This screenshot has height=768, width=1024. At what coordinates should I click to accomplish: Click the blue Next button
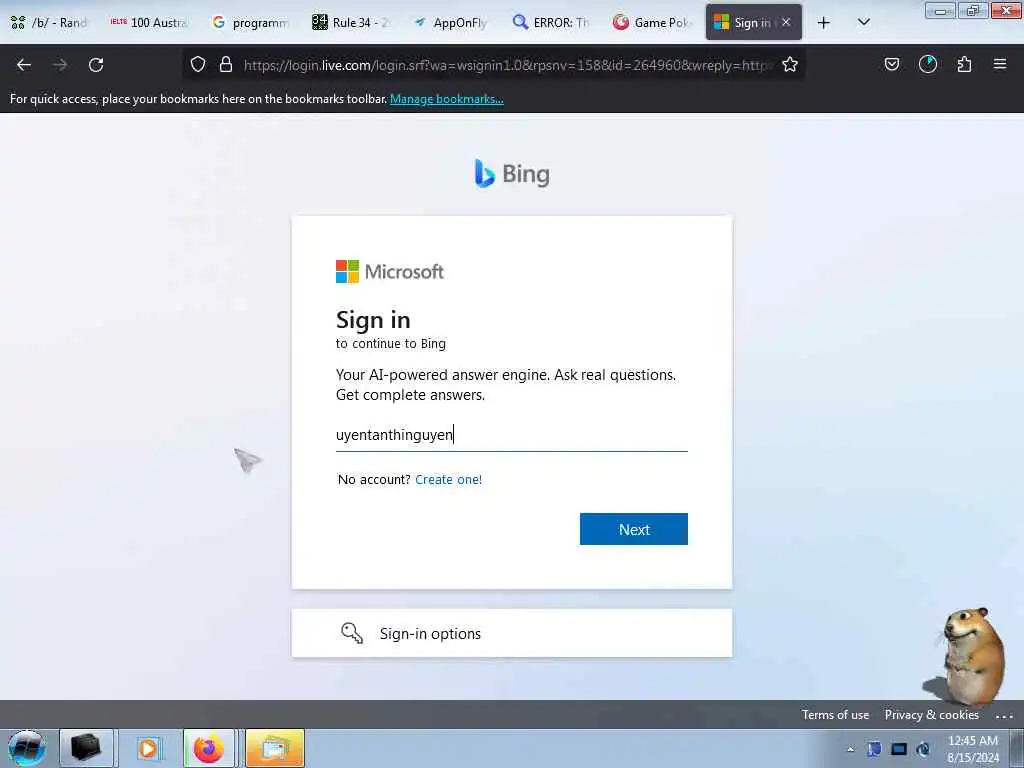[633, 529]
